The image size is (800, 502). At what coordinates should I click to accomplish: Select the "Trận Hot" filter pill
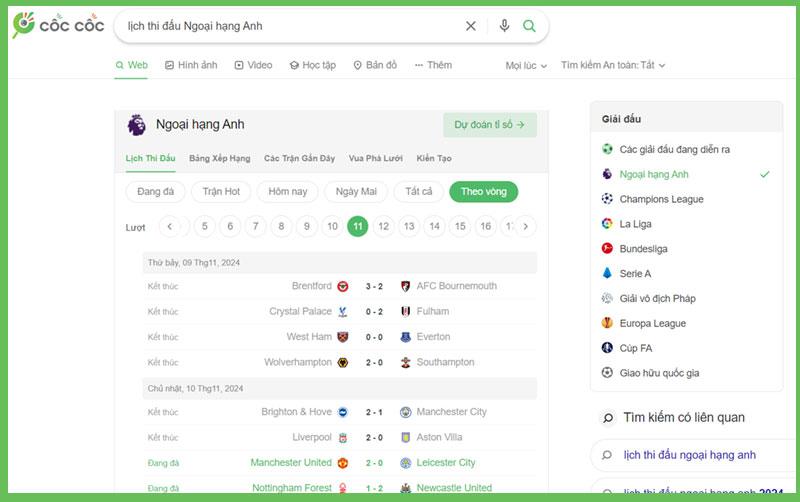click(x=221, y=191)
